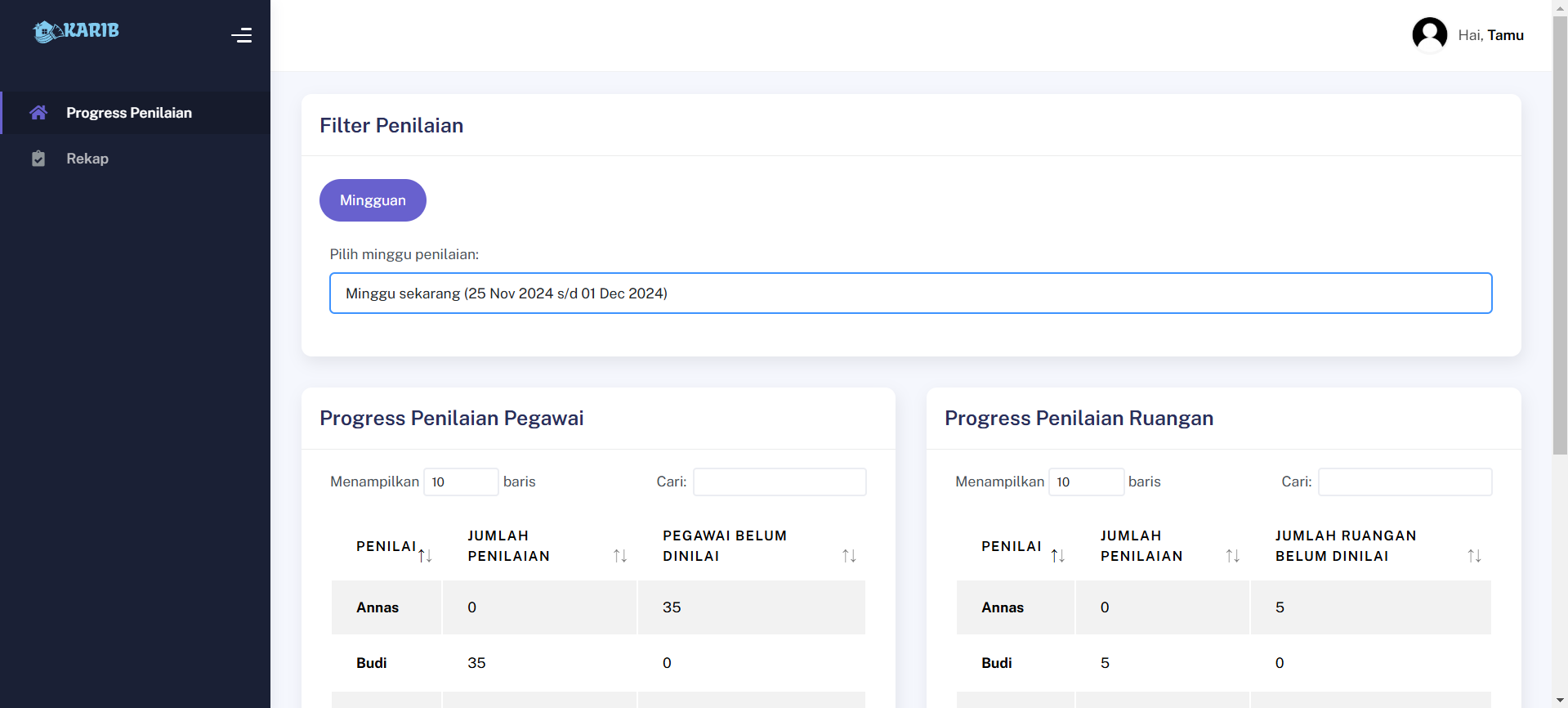This screenshot has height=708, width=1568.
Task: Open rows-per-page dropdown in Pegawai table
Action: pyautogui.click(x=461, y=482)
